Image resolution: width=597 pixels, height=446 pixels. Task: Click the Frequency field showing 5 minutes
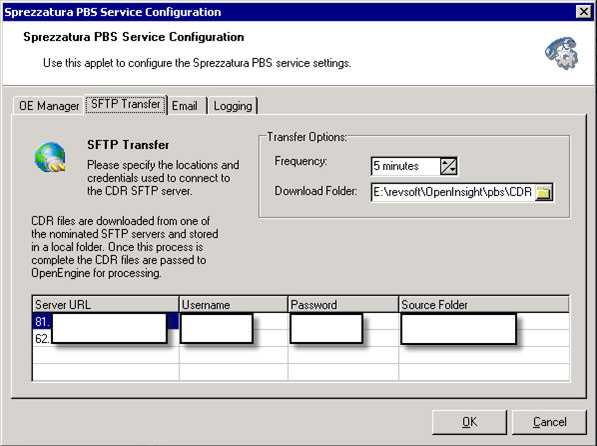405,166
